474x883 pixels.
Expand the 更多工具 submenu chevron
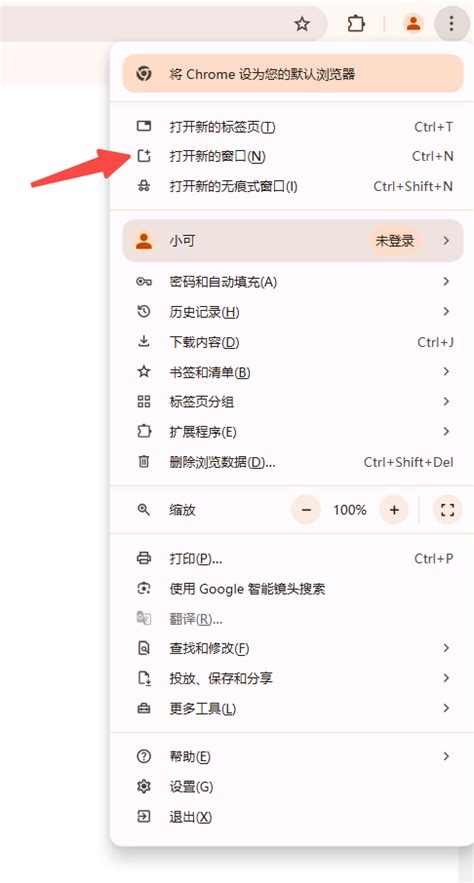point(446,708)
